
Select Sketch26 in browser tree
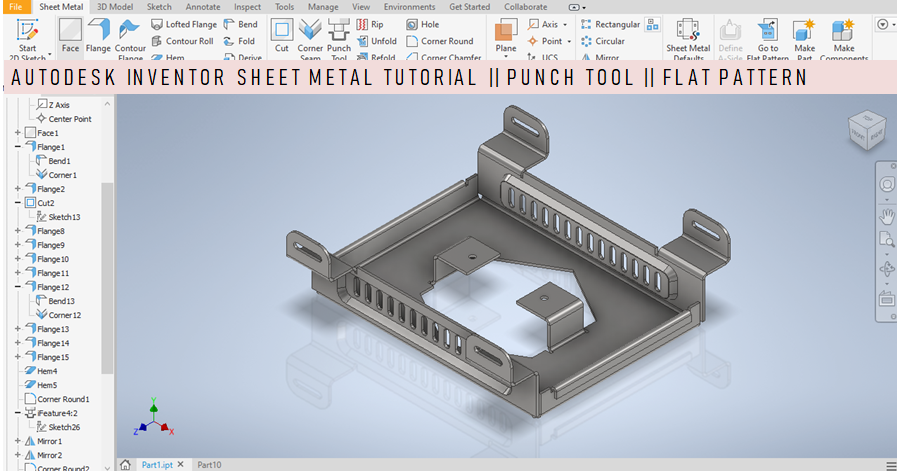[x=58, y=427]
